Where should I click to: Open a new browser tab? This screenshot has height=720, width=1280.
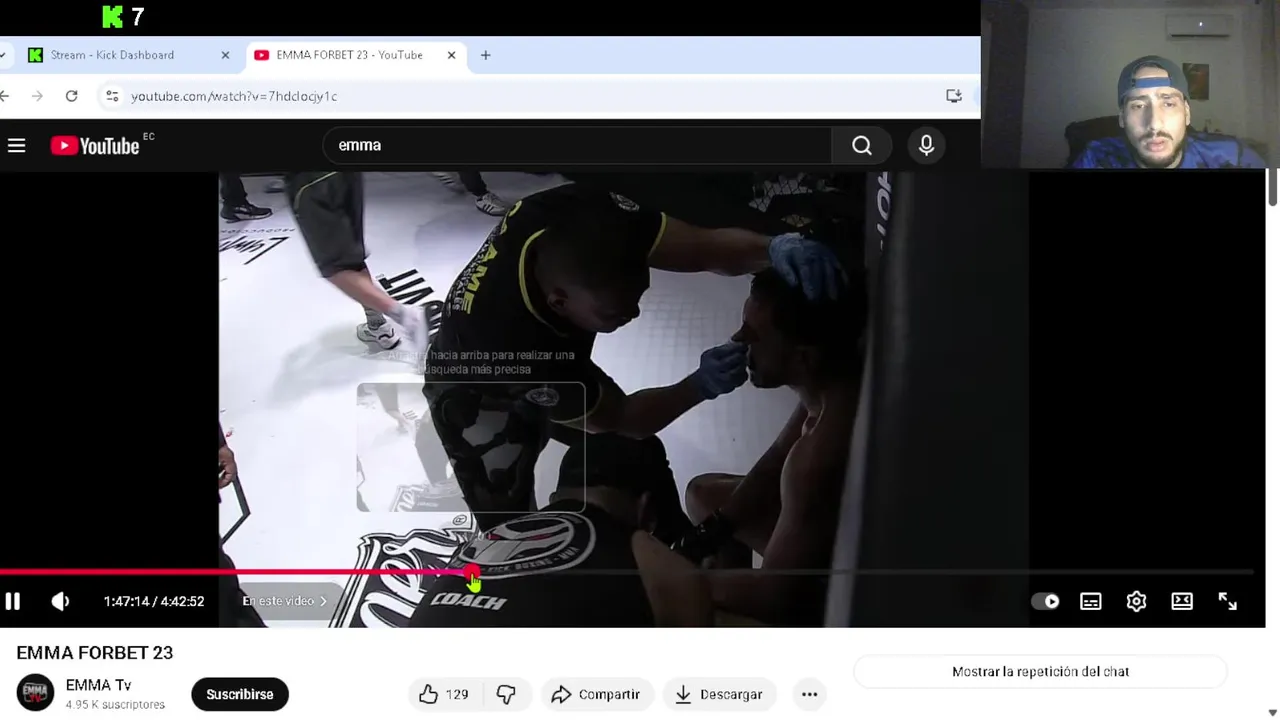(485, 55)
